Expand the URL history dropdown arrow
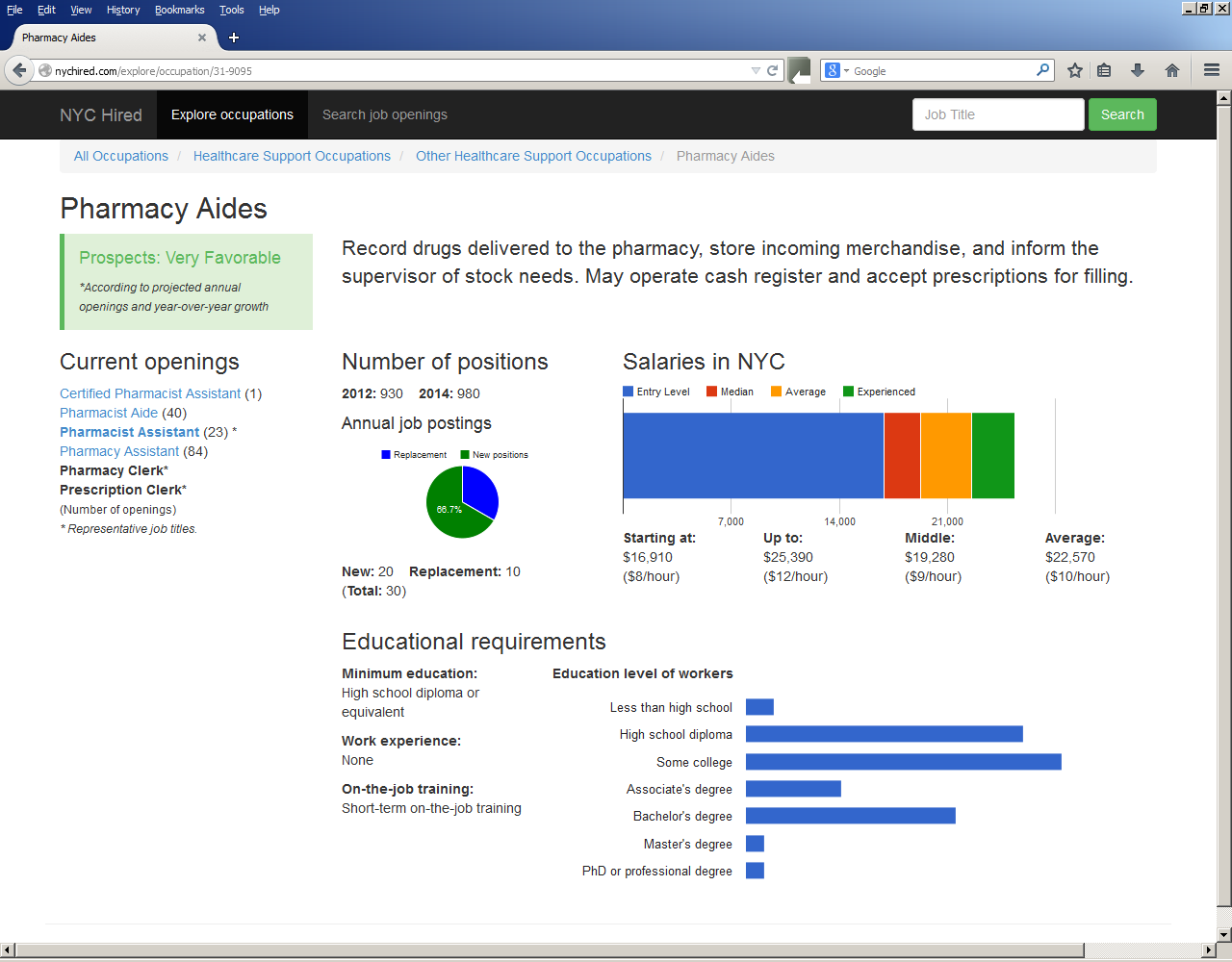 click(x=756, y=70)
